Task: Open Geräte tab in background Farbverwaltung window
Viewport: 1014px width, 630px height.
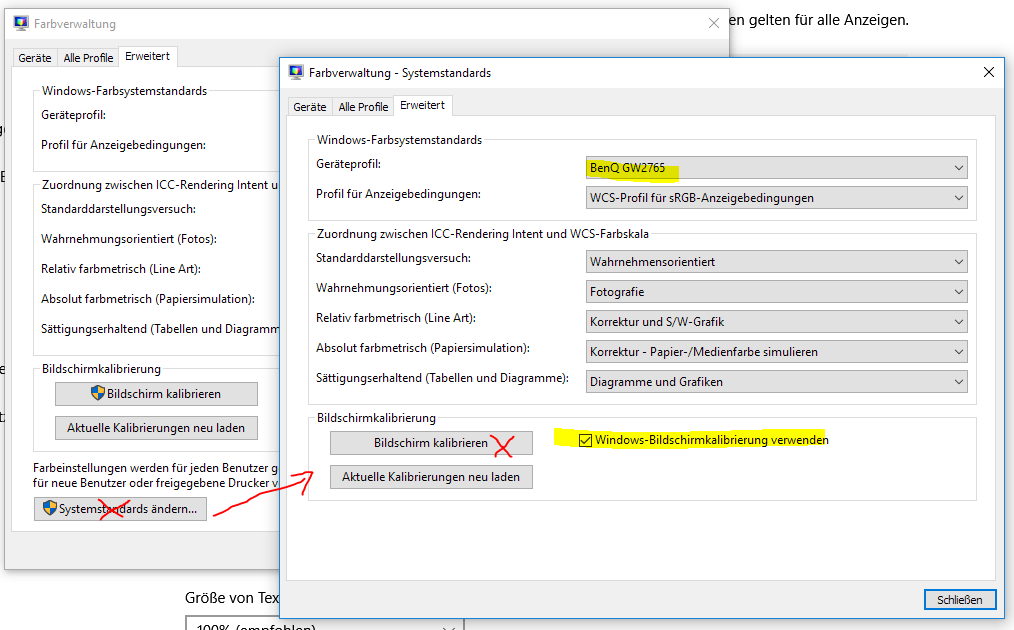Action: 35,58
